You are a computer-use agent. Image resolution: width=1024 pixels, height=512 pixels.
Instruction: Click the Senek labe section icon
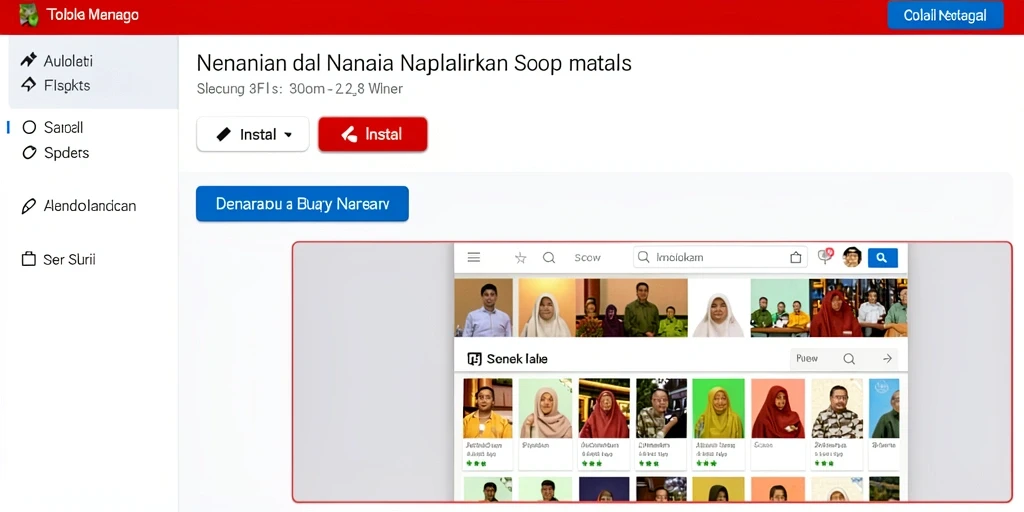475,359
